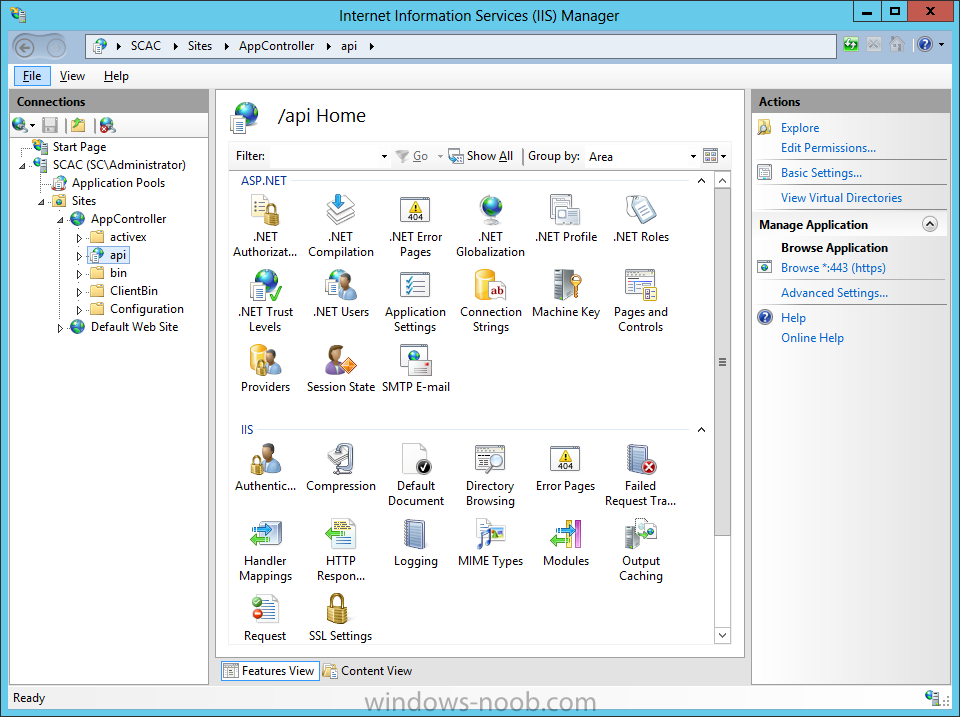This screenshot has height=717, width=960.
Task: Click the Delete connection icon
Action: point(107,126)
